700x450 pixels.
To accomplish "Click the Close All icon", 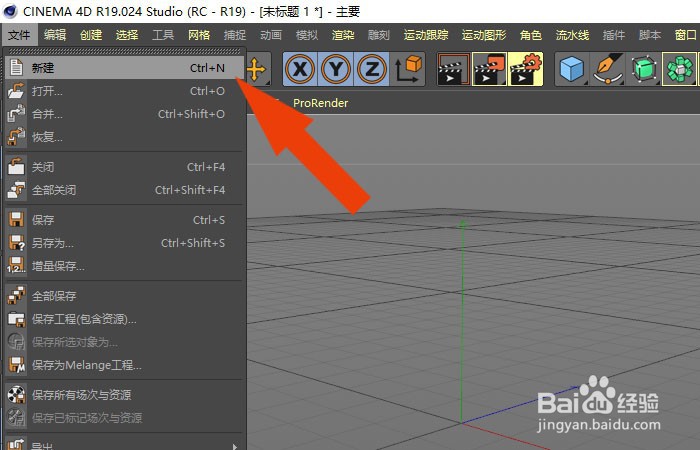I will tap(17, 190).
